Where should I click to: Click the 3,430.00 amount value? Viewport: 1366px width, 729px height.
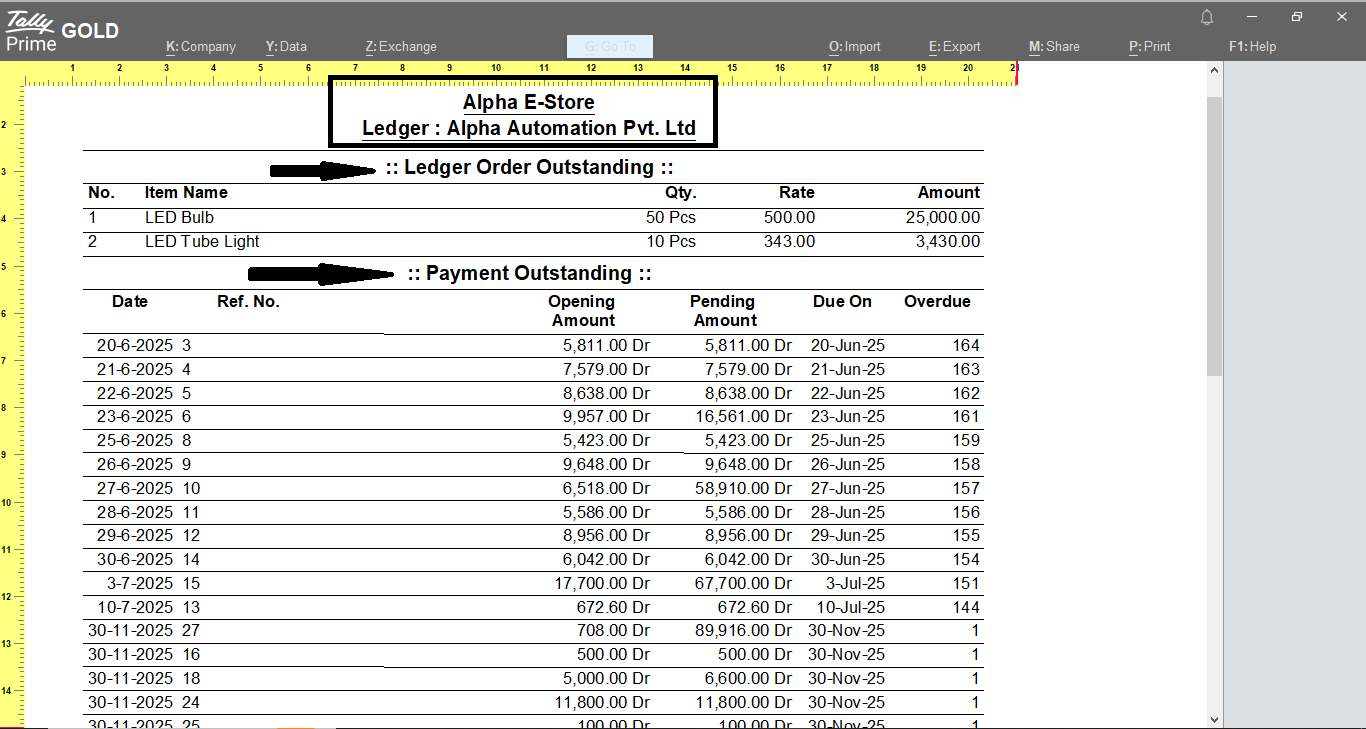point(948,241)
